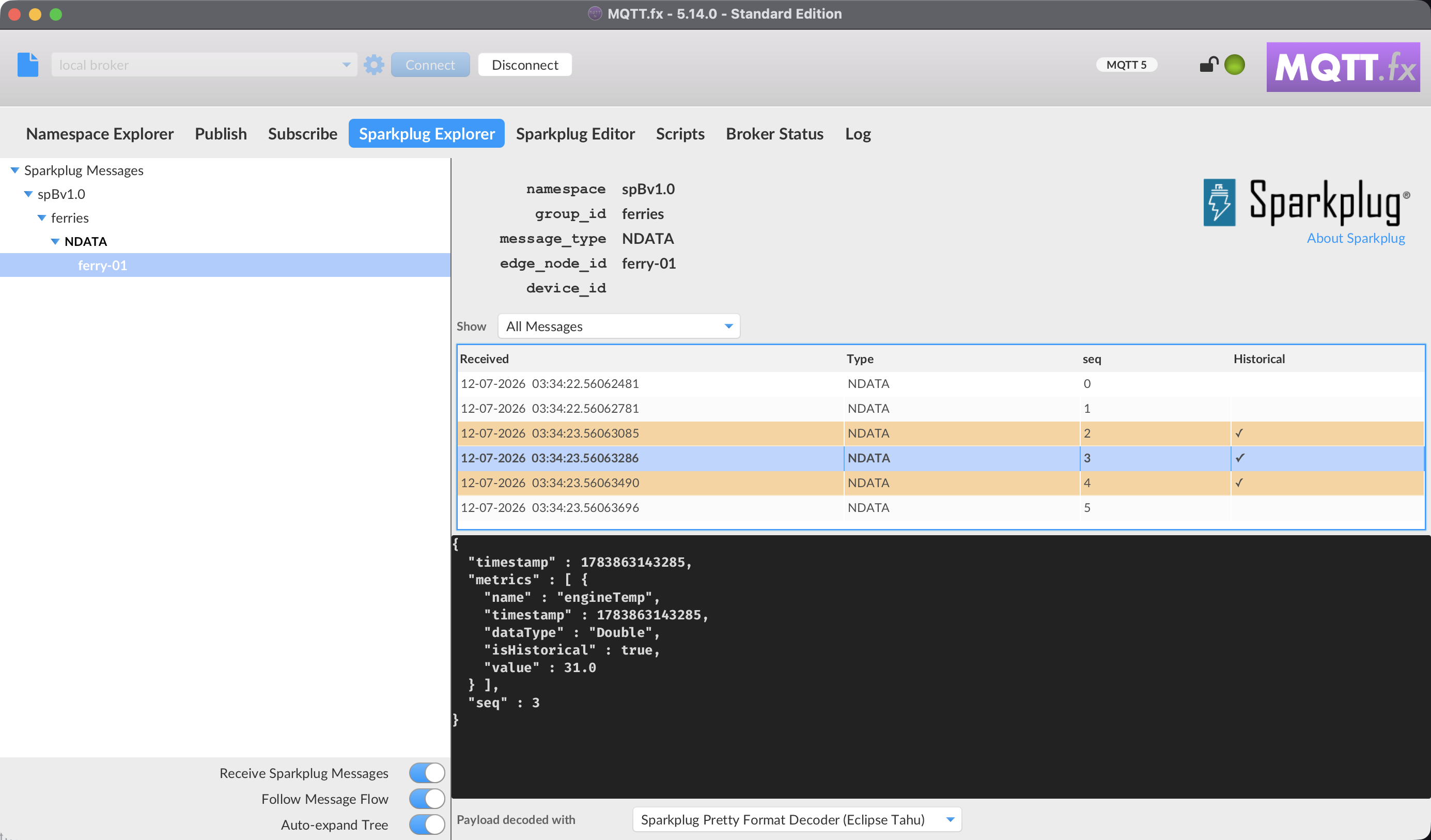Image resolution: width=1431 pixels, height=840 pixels.
Task: Click the Sparkplug logo image
Action: click(1306, 203)
